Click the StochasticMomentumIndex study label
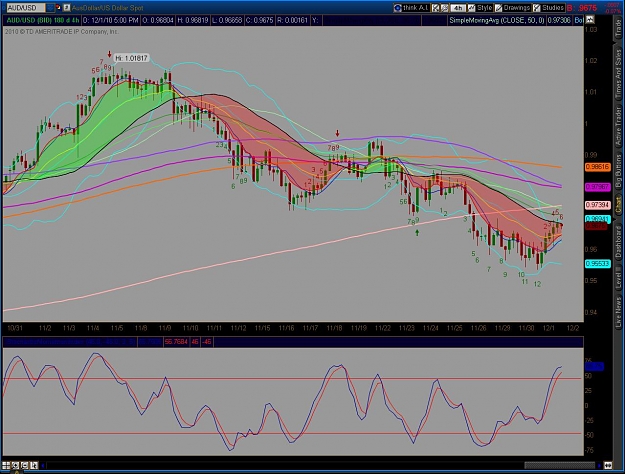625x474 pixels. pos(71,342)
